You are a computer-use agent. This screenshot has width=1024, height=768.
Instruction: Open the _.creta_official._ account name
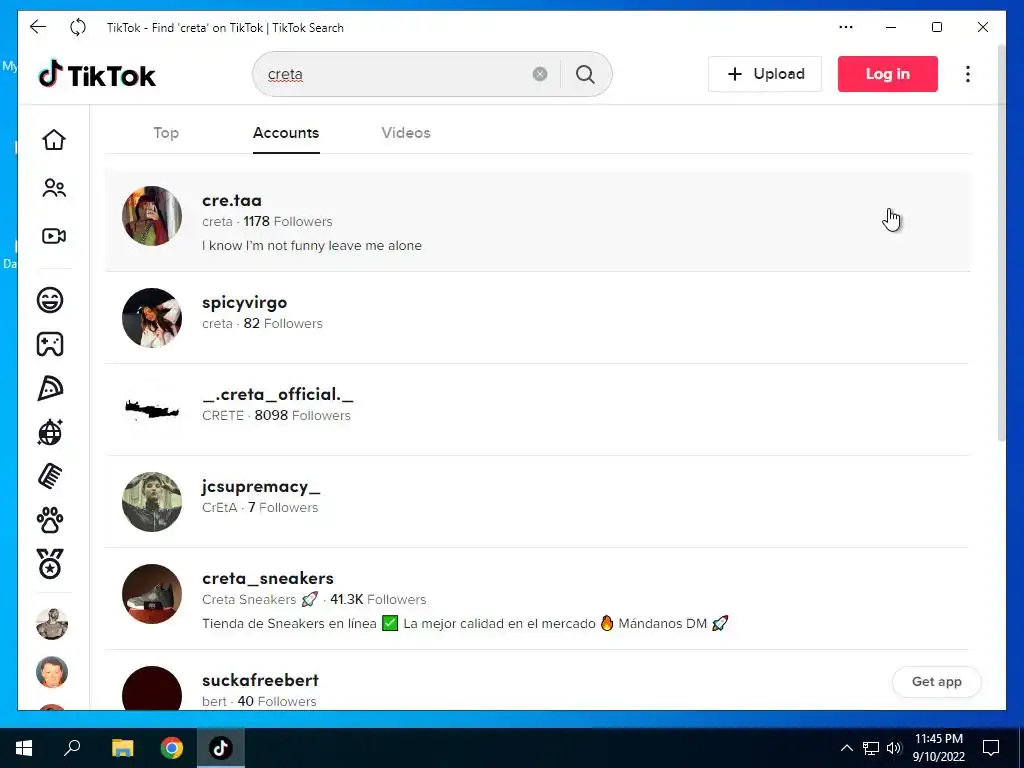pos(278,394)
